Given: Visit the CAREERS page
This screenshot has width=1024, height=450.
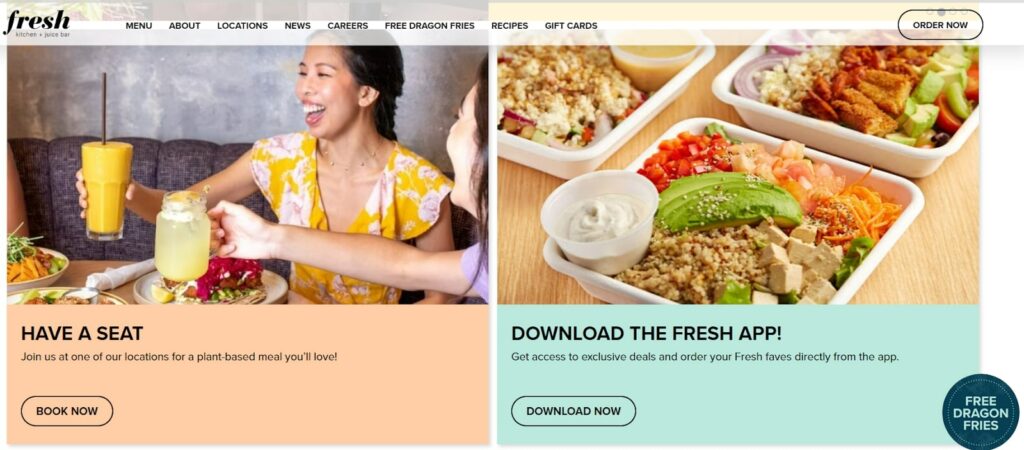Looking at the screenshot, I should click(x=347, y=25).
